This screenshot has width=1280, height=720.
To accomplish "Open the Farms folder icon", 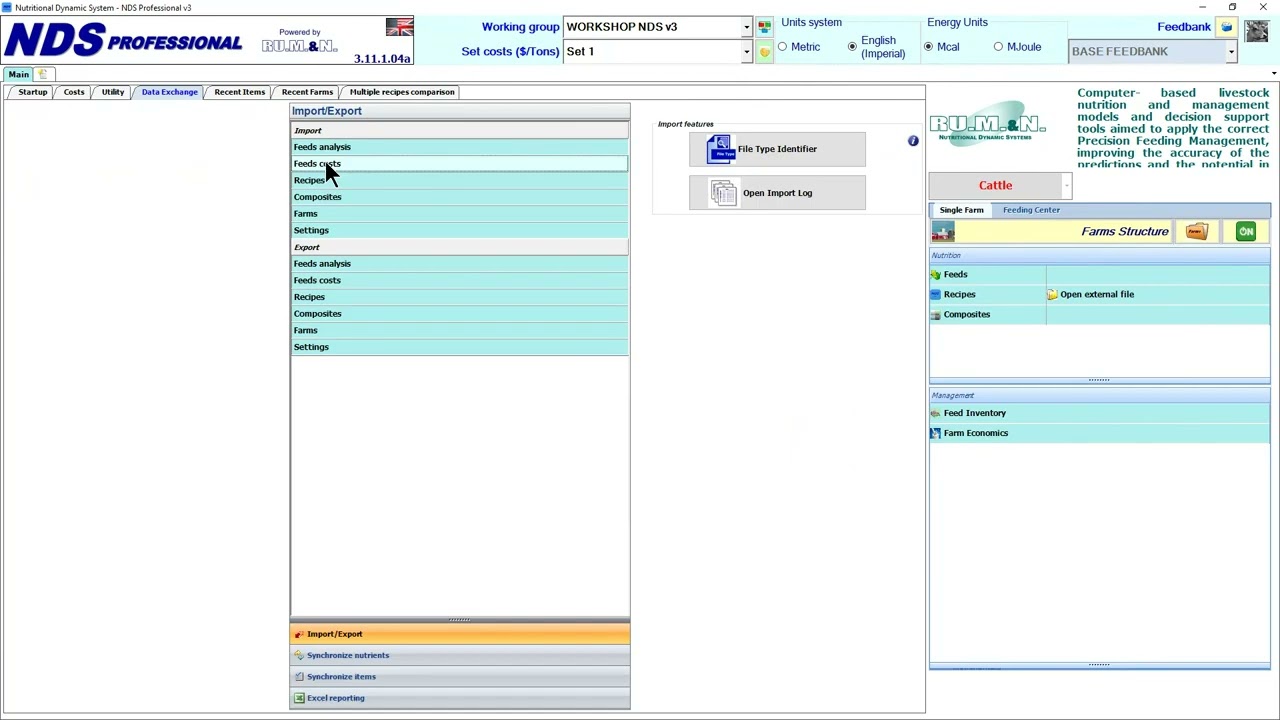I will pos(1197,232).
